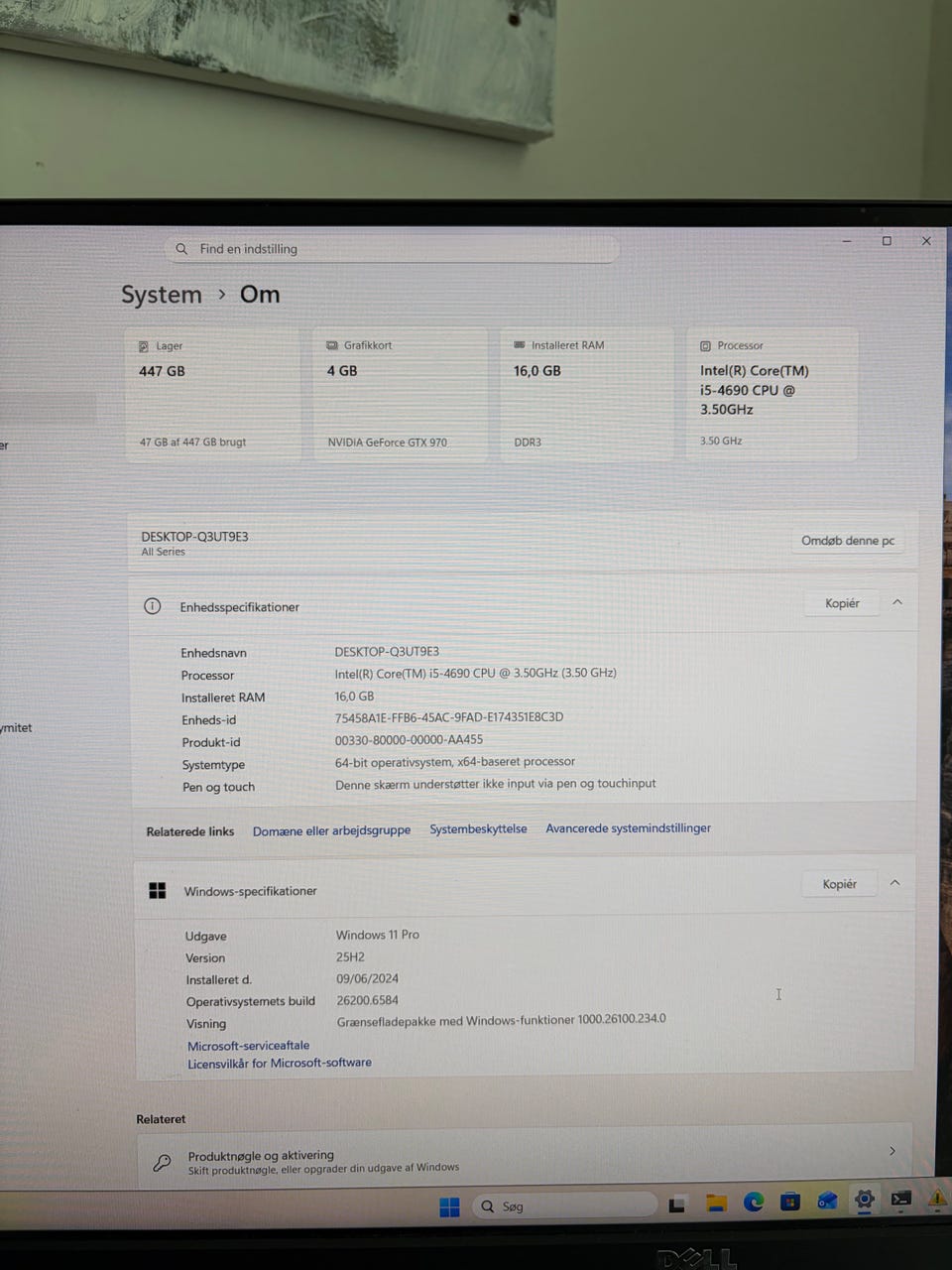Image resolution: width=952 pixels, height=1270 pixels.
Task: Open the Windows Start menu
Action: (x=449, y=1206)
